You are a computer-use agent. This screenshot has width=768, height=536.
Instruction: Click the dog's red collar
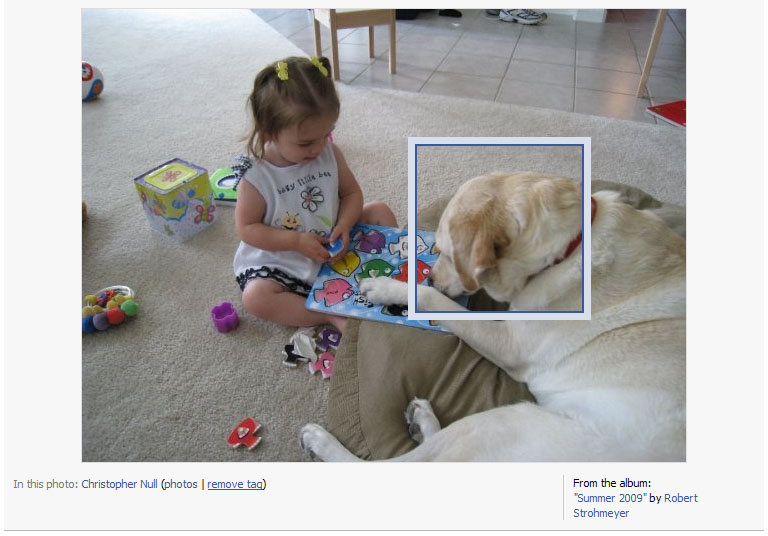(x=578, y=235)
